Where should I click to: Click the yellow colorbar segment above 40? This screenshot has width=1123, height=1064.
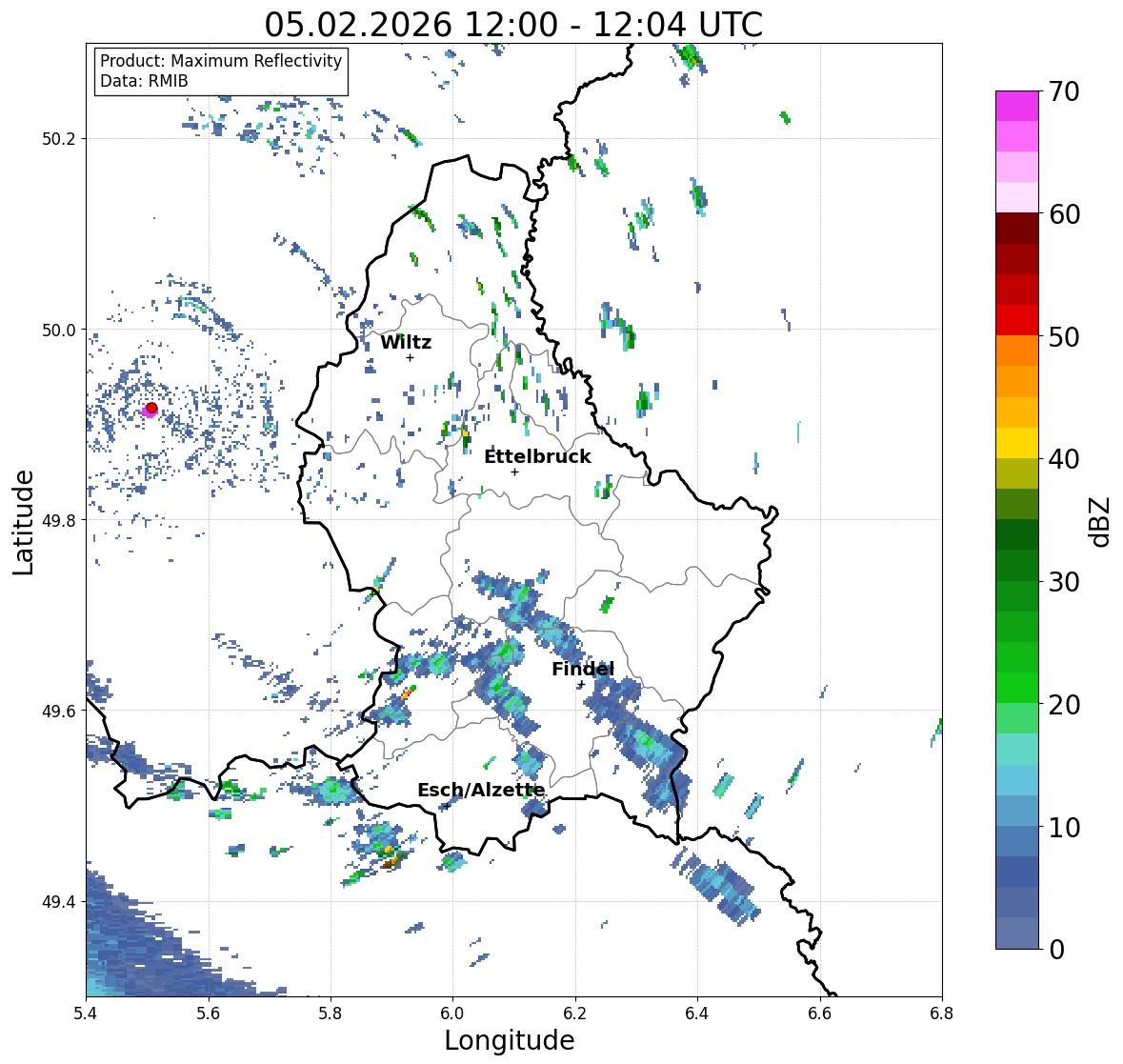1017,443
